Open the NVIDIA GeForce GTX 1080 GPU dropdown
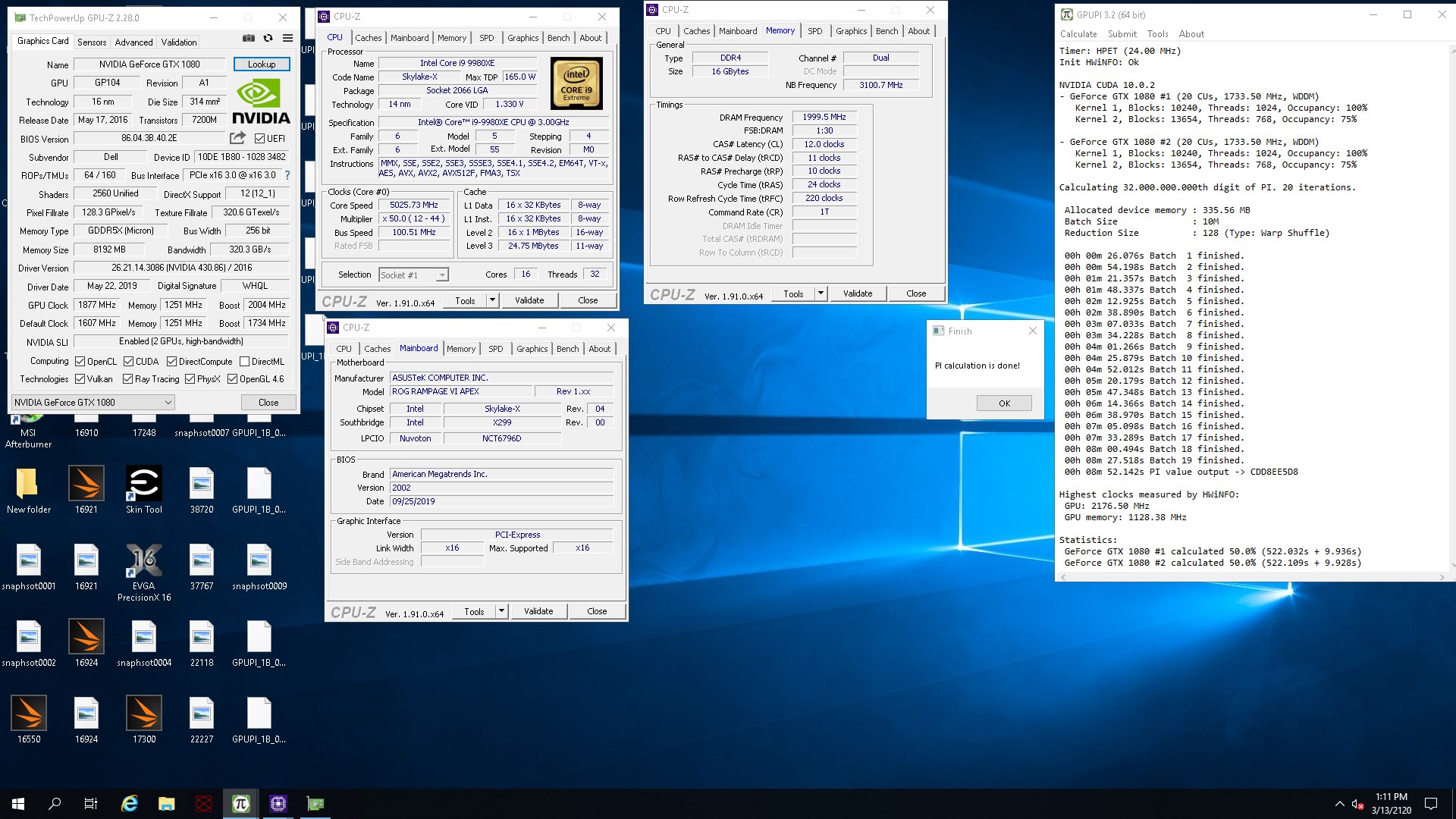 pyautogui.click(x=93, y=402)
